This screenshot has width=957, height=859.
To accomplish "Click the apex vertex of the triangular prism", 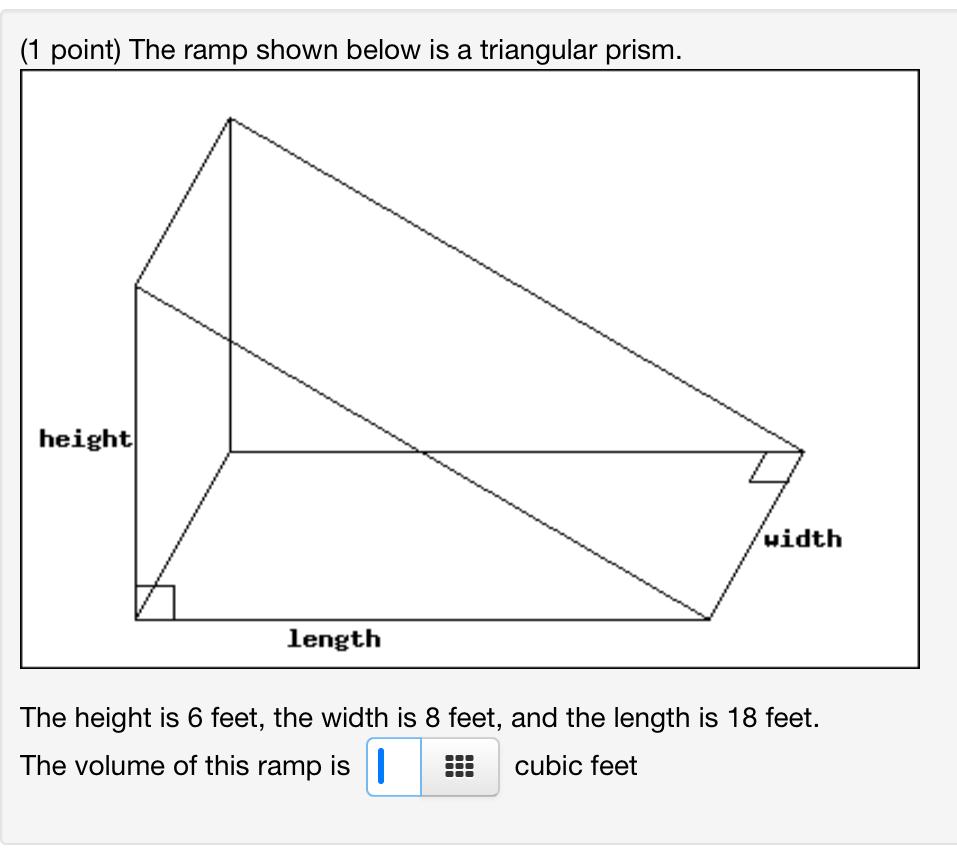I will coord(231,117).
